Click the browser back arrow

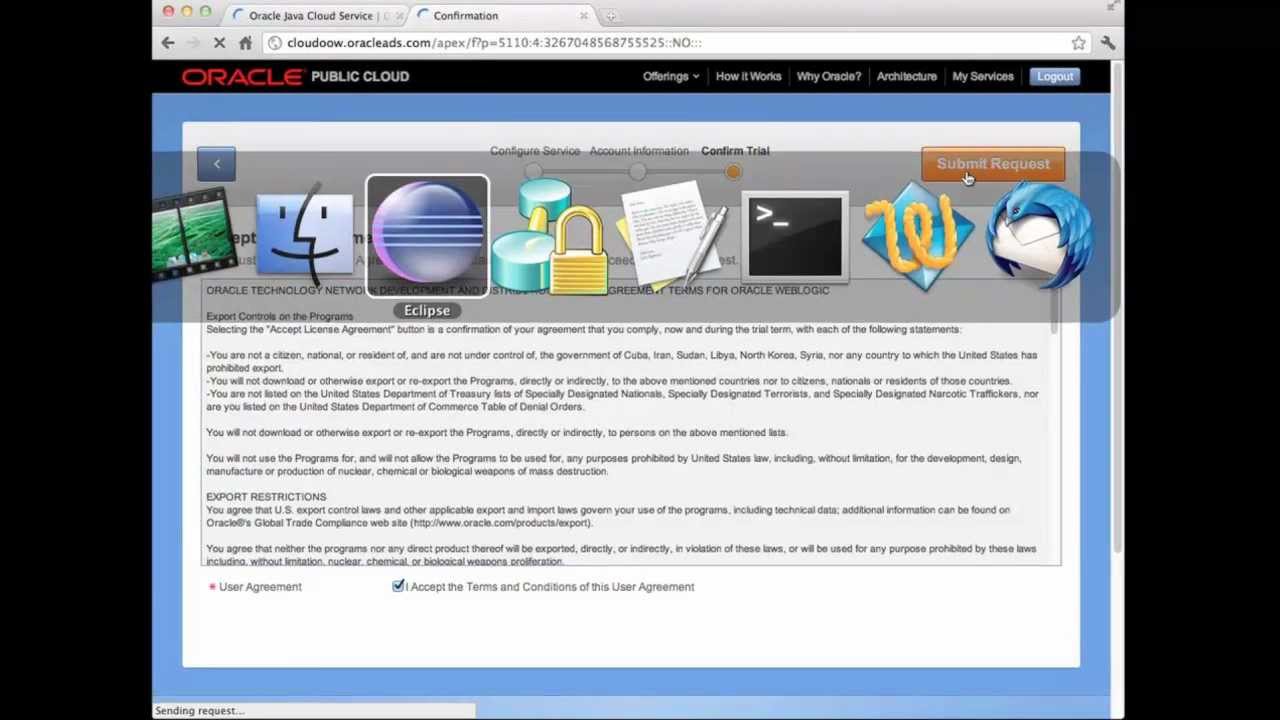pos(168,43)
